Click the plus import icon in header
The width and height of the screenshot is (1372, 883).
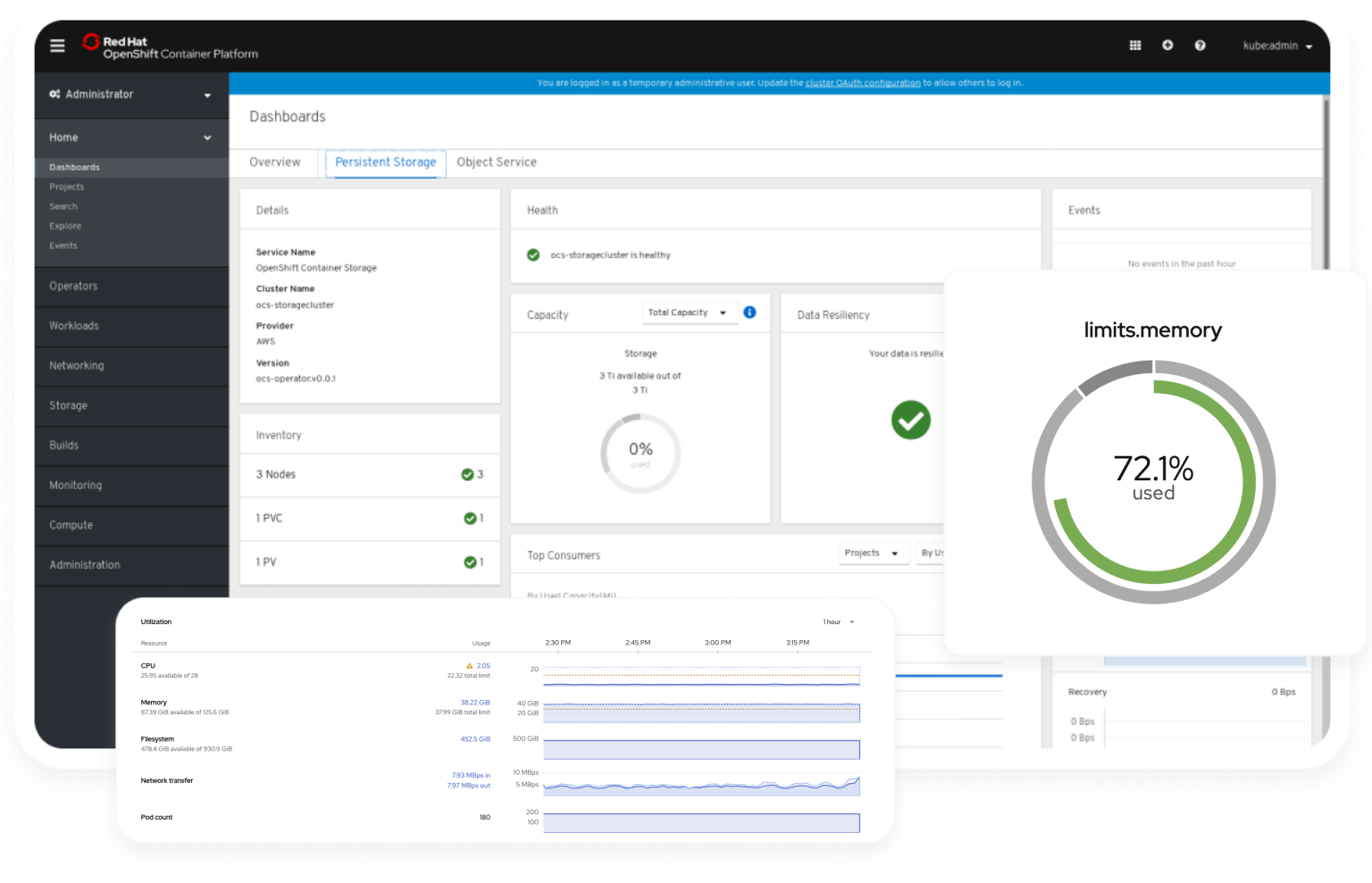[x=1167, y=46]
